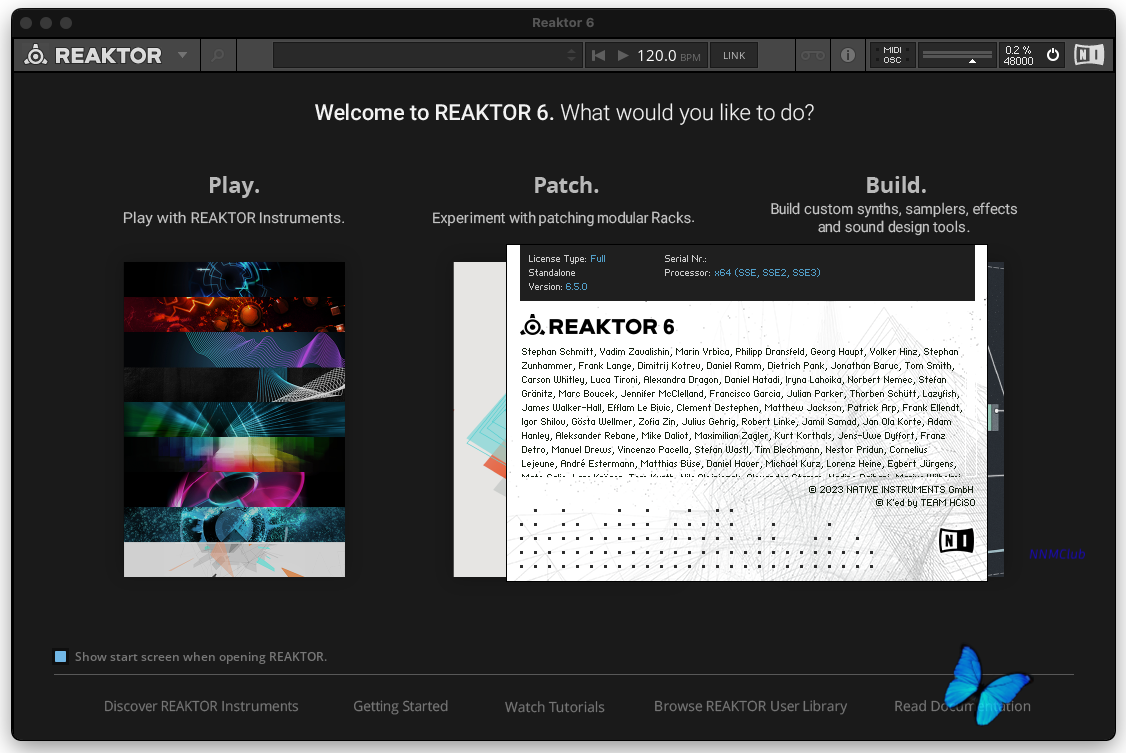Screen dimensions: 1126x753
Task: Toggle the info hints icon
Action: [847, 55]
